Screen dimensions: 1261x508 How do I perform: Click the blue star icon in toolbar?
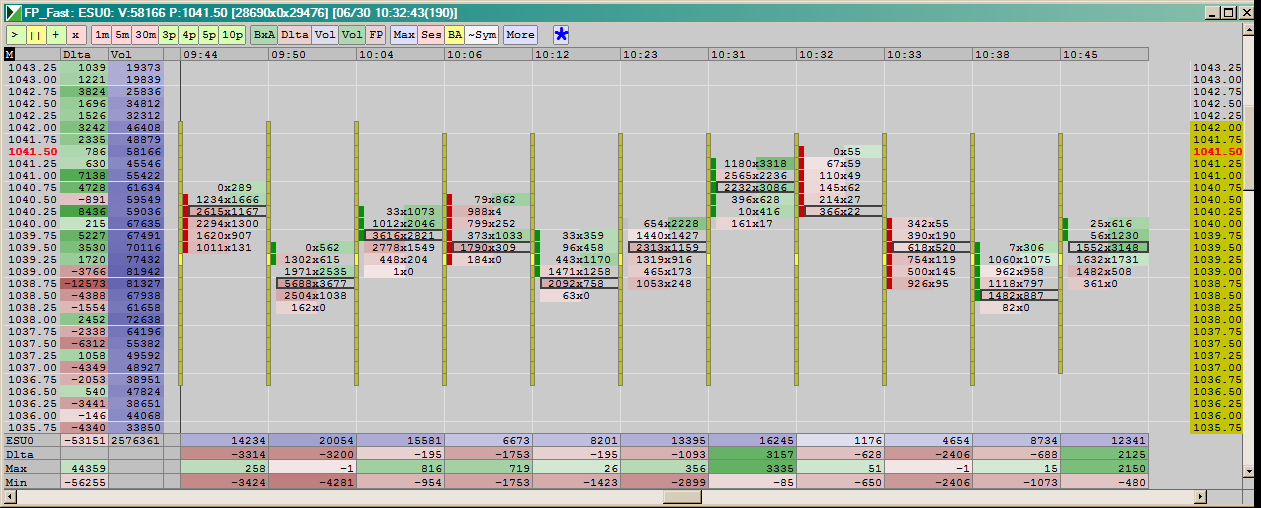pyautogui.click(x=561, y=34)
